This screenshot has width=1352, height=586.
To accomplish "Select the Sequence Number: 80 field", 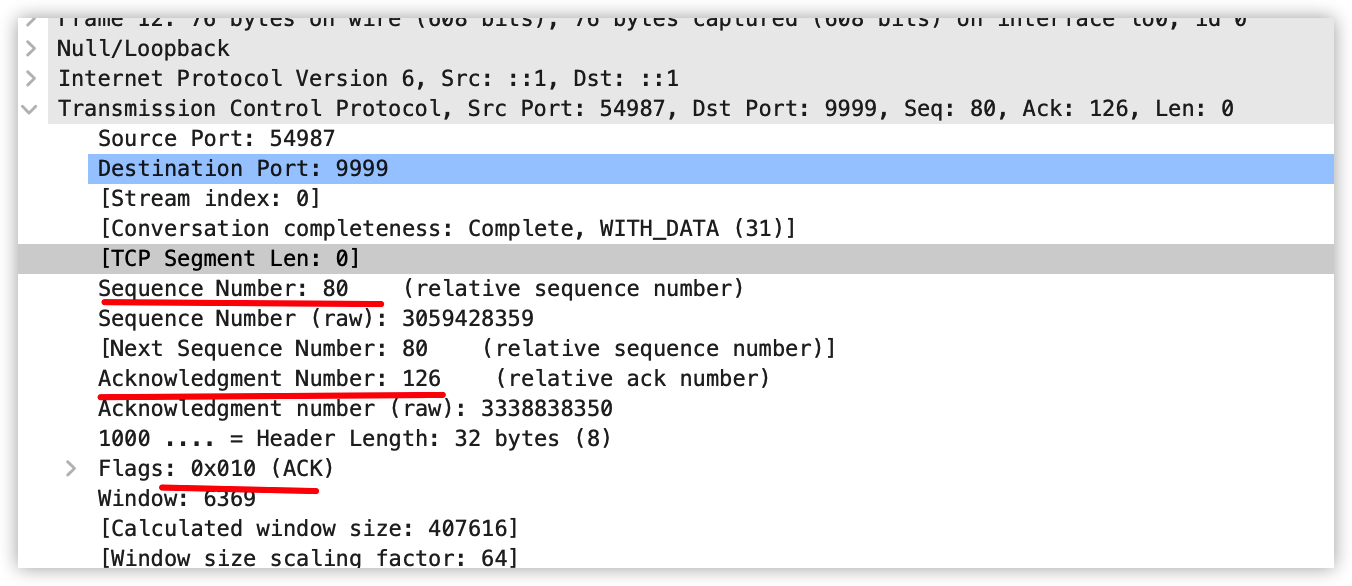I will (x=223, y=288).
